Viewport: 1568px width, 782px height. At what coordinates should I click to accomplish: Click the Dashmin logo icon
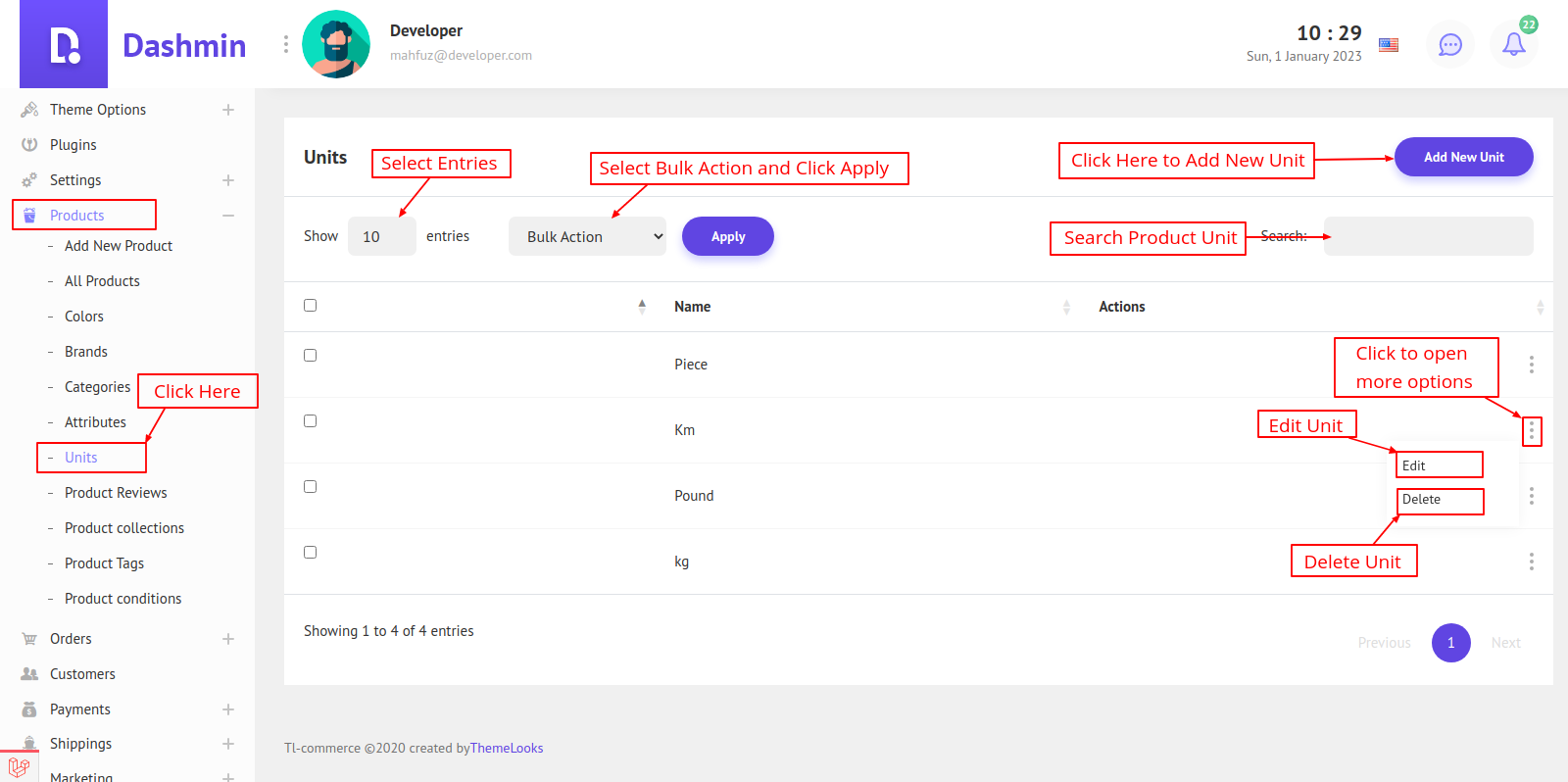coord(64,45)
